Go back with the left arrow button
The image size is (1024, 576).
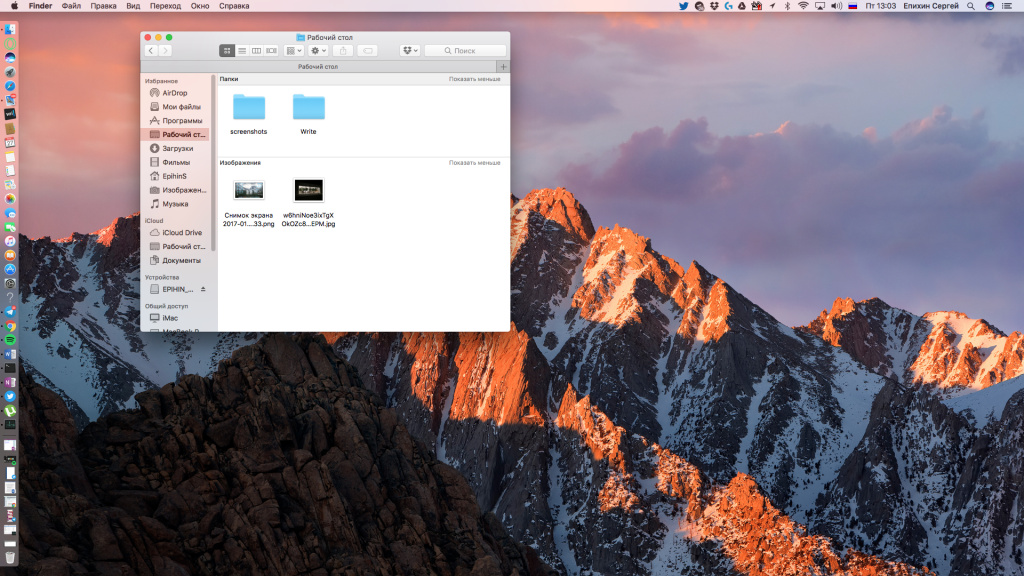coord(151,50)
